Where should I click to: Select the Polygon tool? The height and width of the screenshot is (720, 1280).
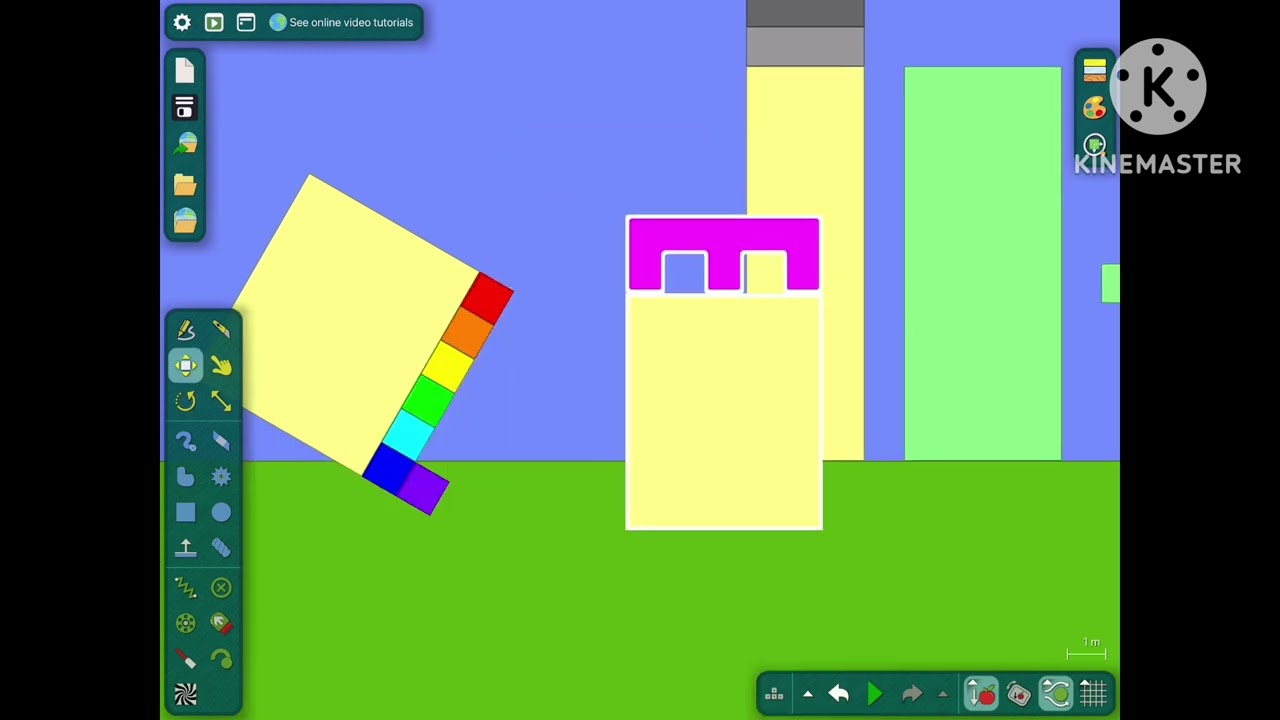click(186, 477)
